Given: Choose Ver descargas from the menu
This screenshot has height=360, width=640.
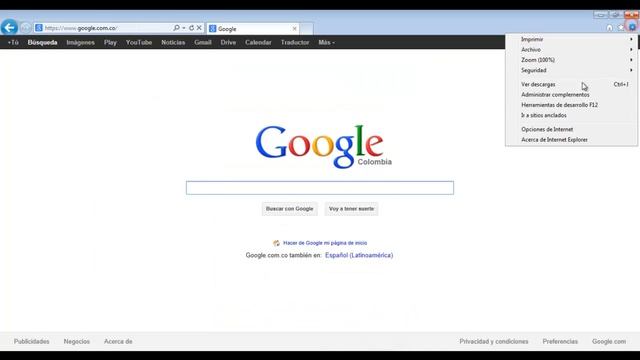Looking at the screenshot, I should [571, 84].
